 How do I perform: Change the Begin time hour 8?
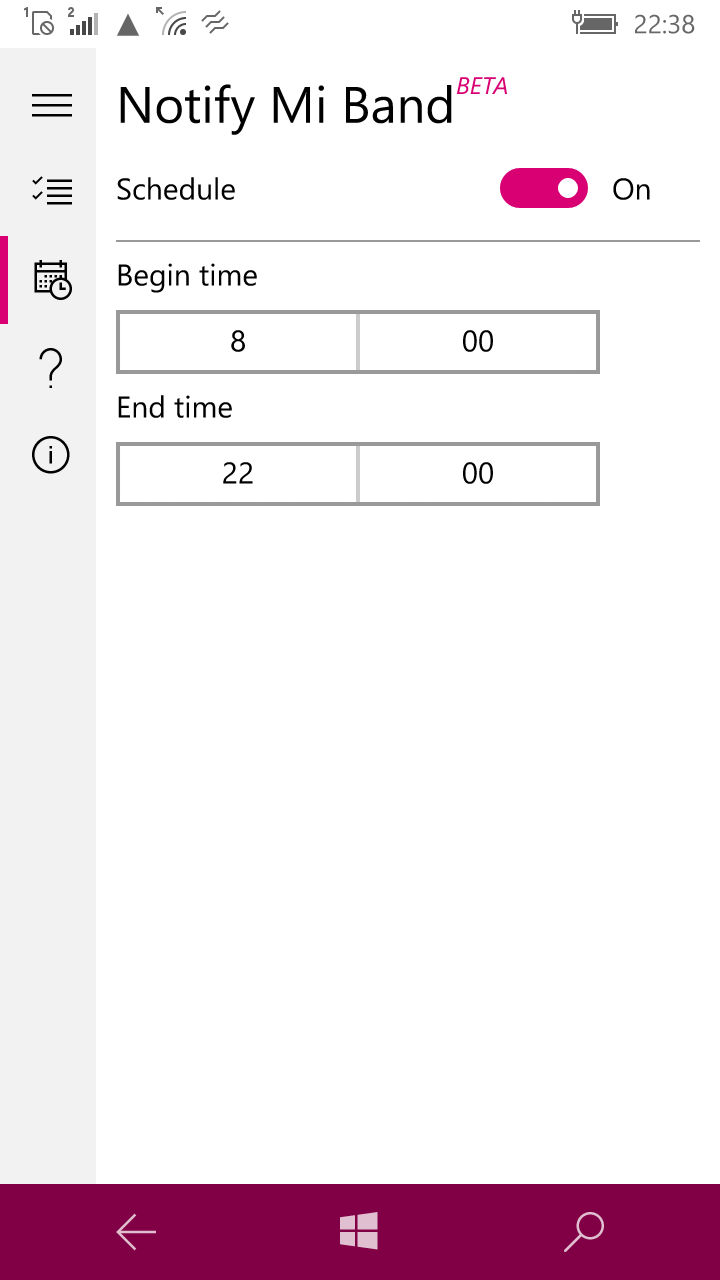(x=238, y=342)
